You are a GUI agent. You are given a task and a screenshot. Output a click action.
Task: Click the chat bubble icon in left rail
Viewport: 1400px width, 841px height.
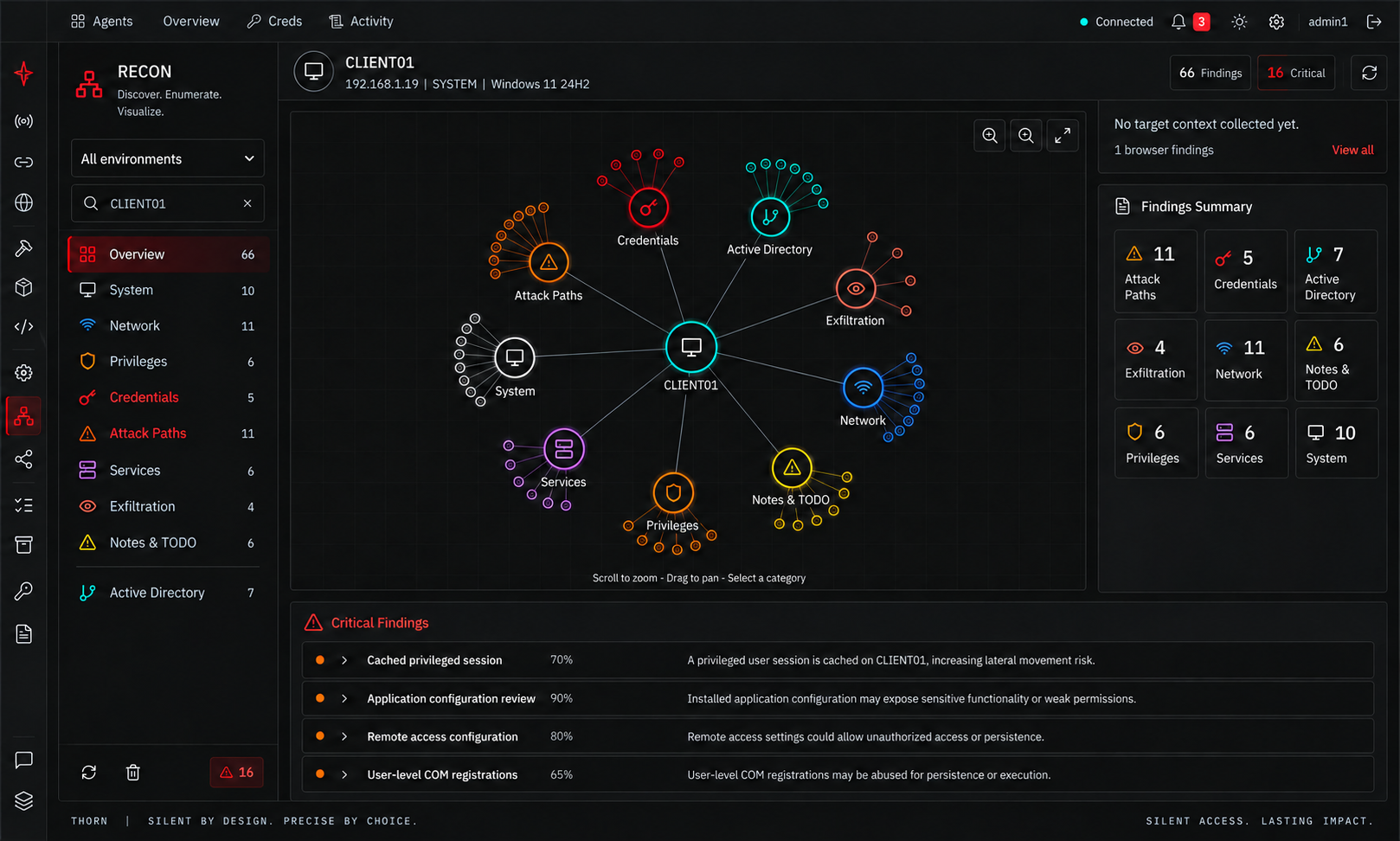[x=24, y=760]
